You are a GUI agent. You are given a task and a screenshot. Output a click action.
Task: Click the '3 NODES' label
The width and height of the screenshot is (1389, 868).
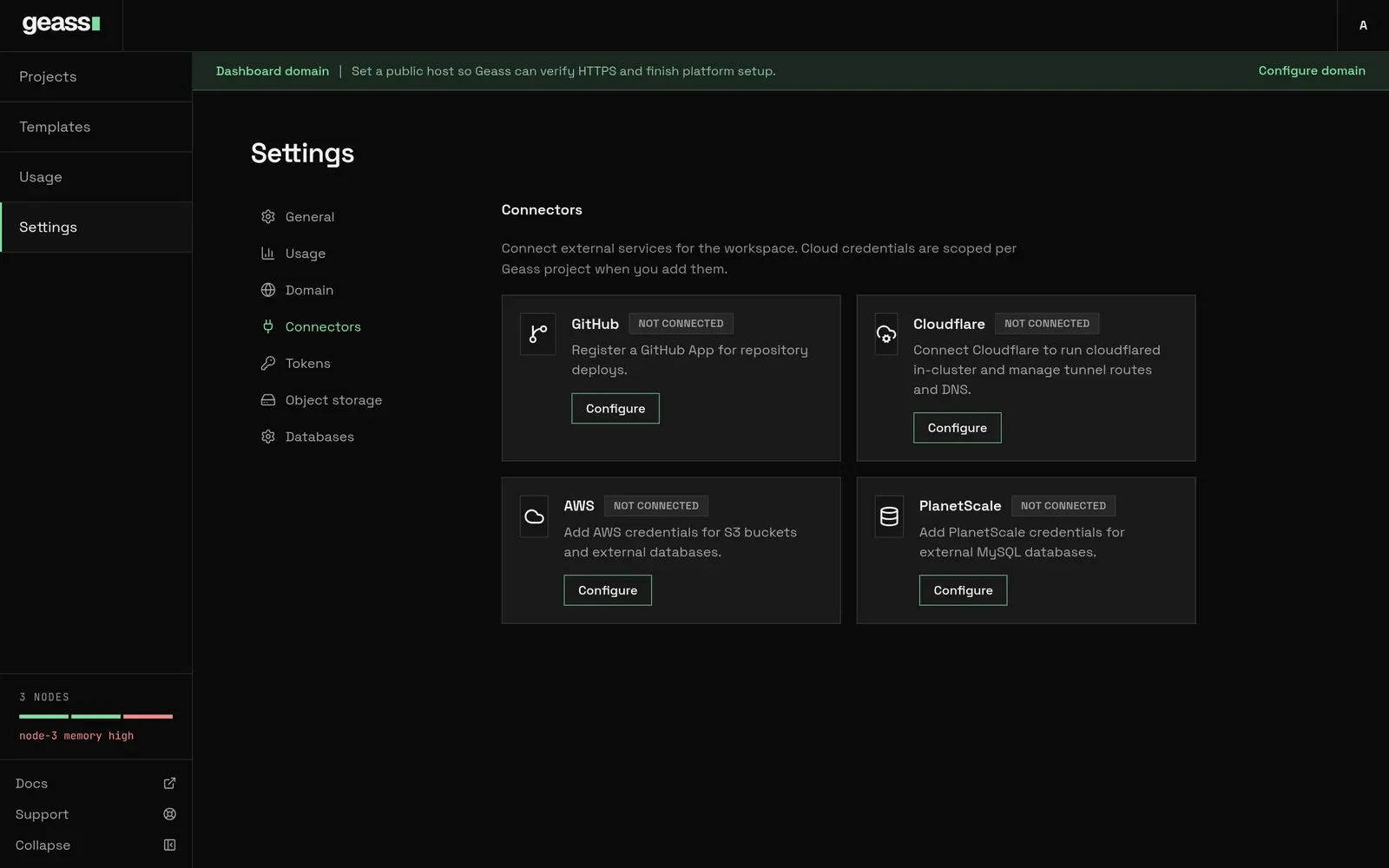pos(44,697)
